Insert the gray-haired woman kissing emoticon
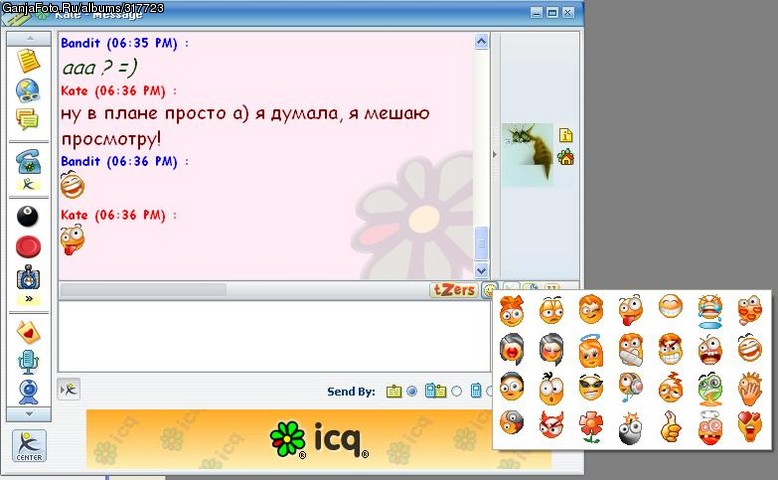Viewport: 778px width, 480px height. 551,349
